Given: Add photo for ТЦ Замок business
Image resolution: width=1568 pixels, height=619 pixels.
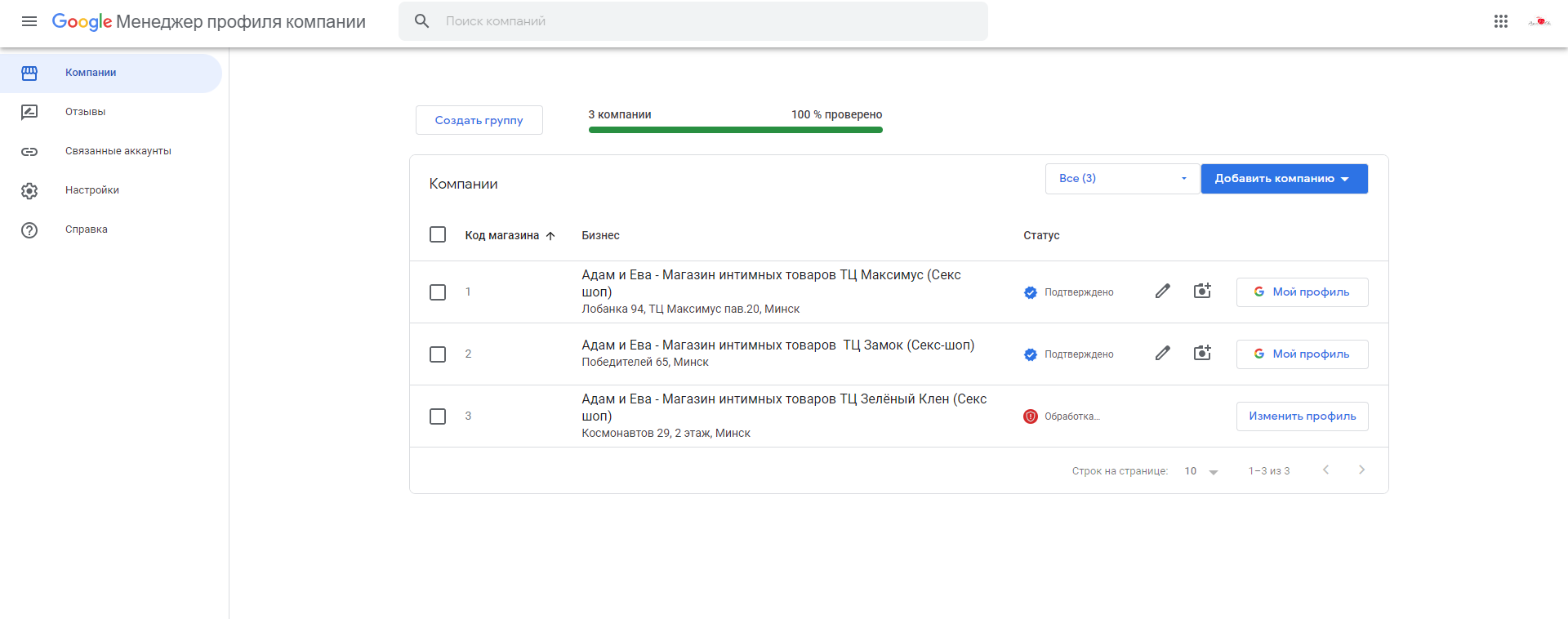Looking at the screenshot, I should [1202, 353].
